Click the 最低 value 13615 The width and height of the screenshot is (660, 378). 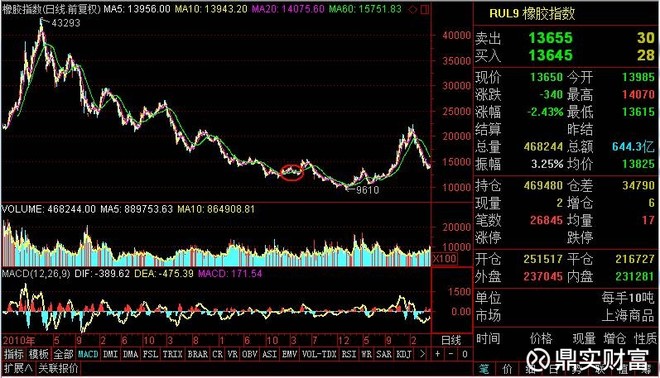tap(638, 112)
